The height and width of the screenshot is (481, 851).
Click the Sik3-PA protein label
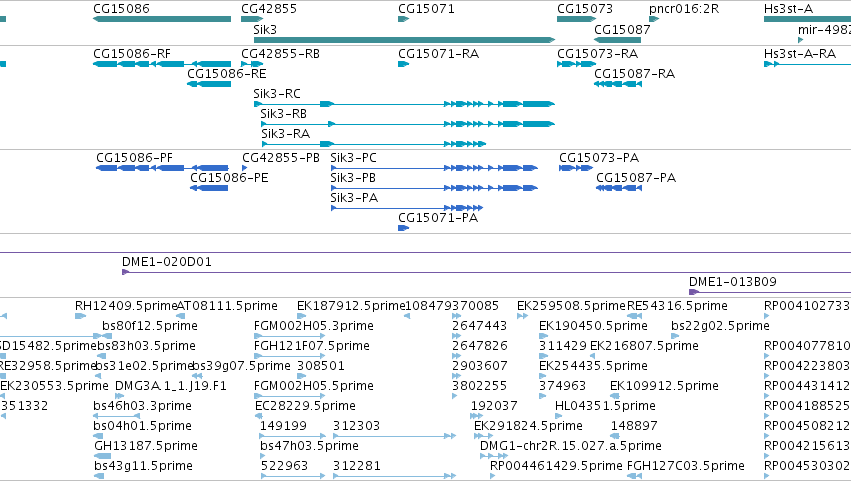coord(354,198)
